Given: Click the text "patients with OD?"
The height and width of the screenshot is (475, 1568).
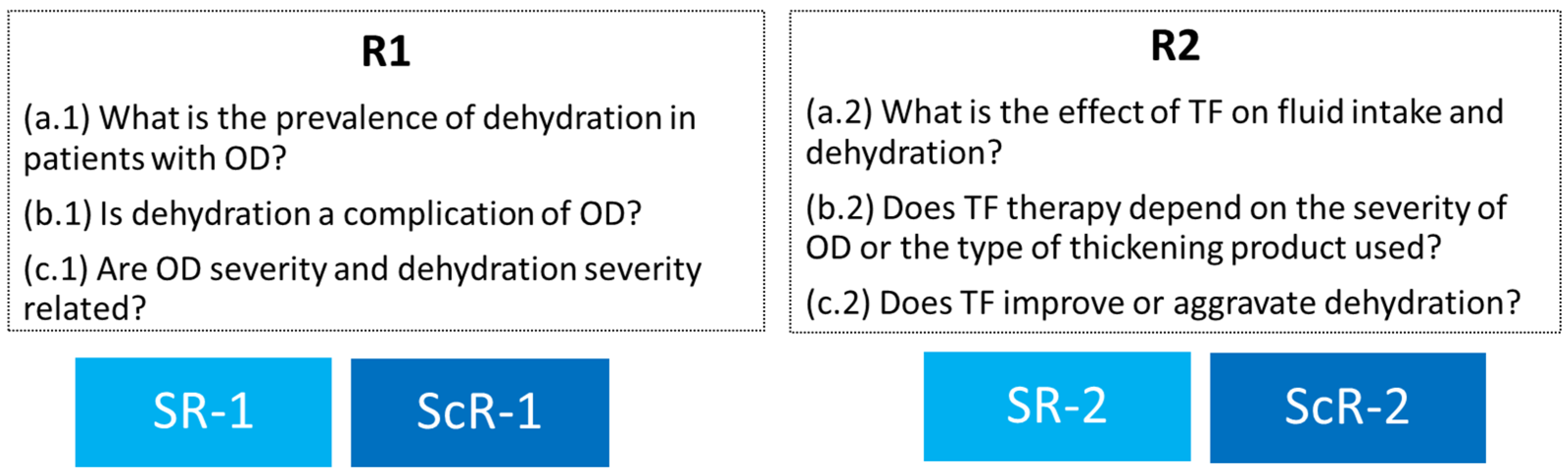Looking at the screenshot, I should [x=155, y=159].
